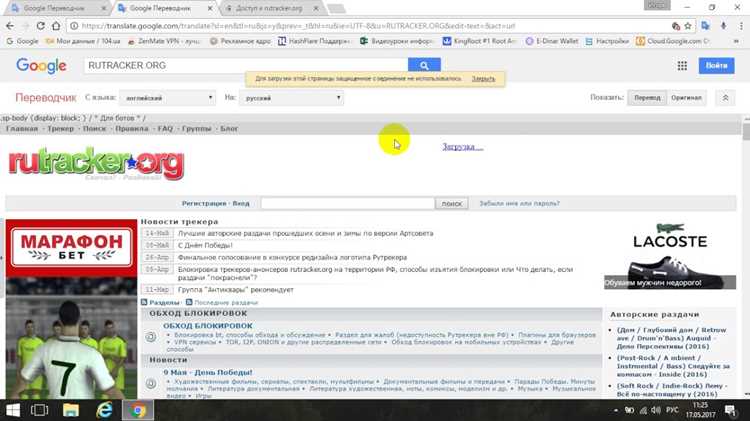The image size is (750, 421).
Task: Click the browser address bar
Action: pos(373,26)
